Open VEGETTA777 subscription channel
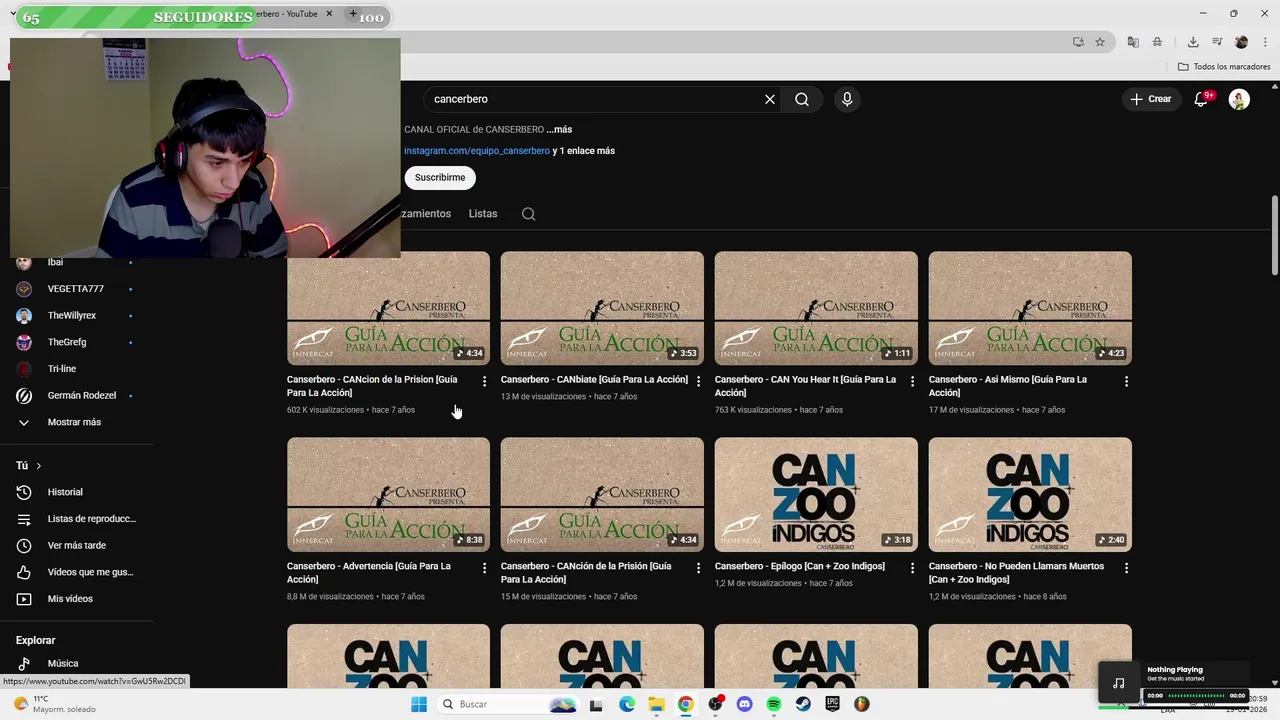 coord(77,289)
